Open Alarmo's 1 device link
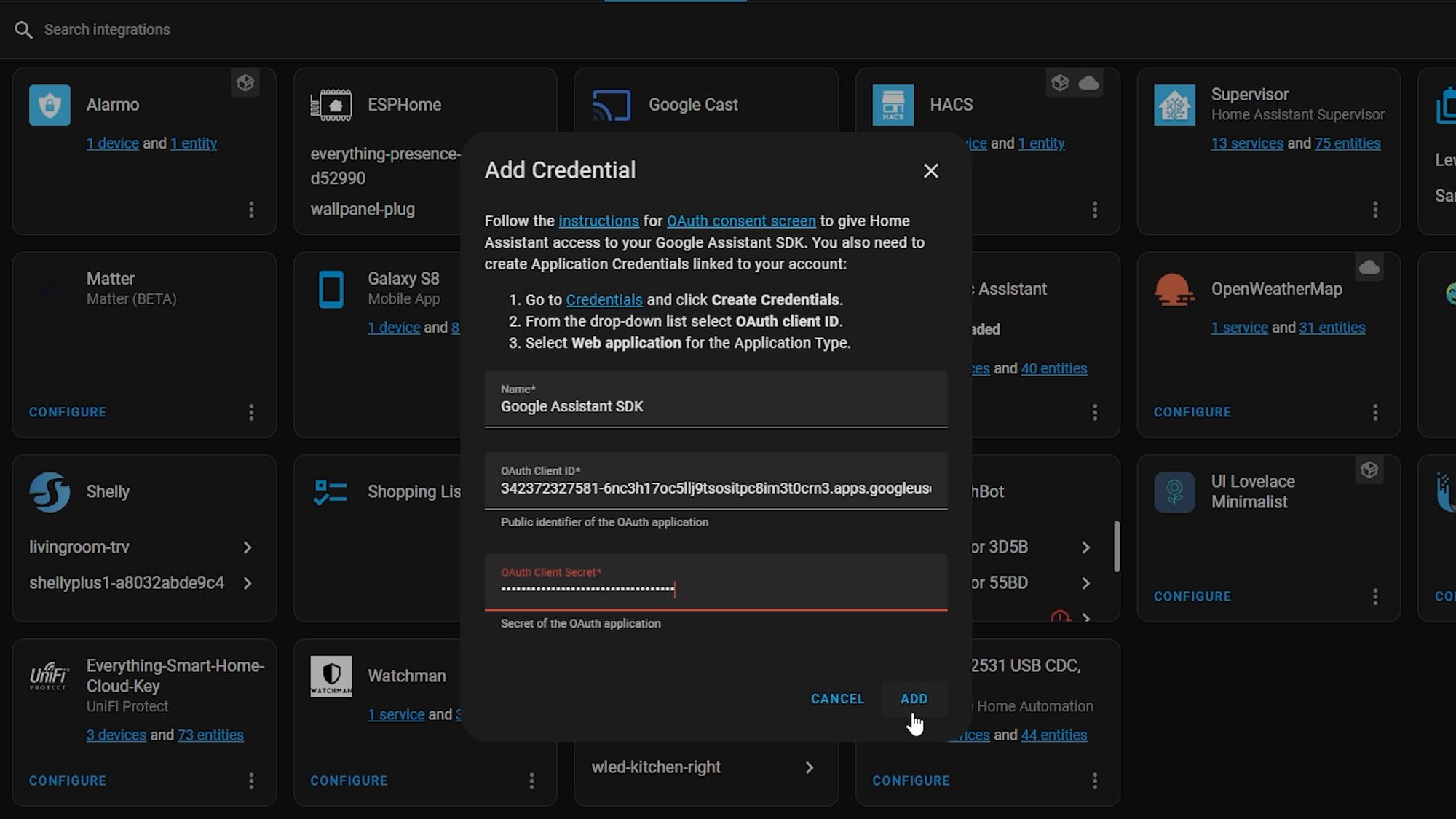This screenshot has width=1456, height=819. [113, 143]
